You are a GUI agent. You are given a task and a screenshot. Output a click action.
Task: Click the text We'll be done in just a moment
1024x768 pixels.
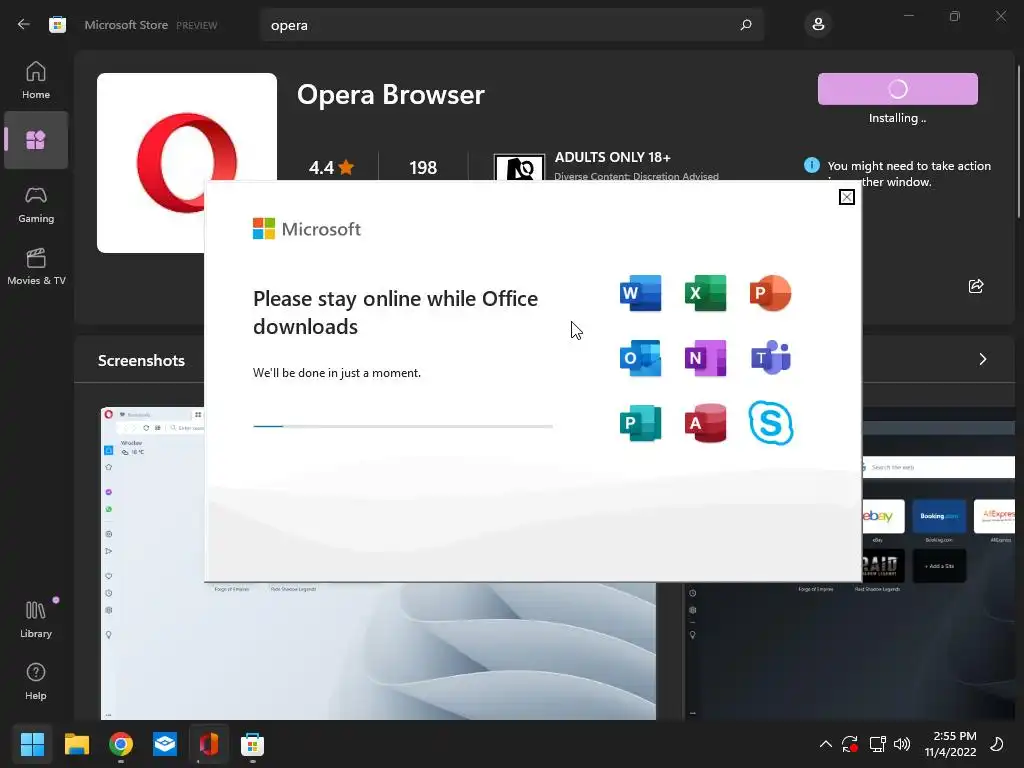[337, 373]
